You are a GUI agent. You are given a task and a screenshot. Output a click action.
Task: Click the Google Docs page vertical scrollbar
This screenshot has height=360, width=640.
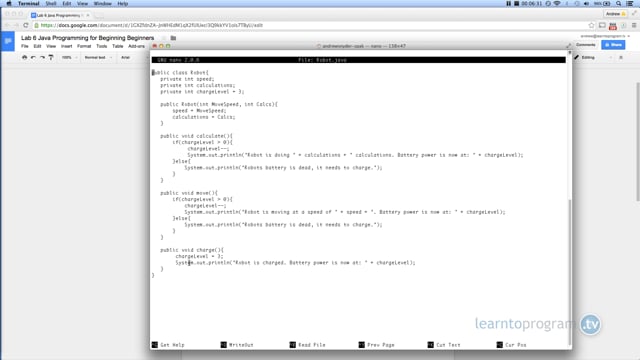[x=638, y=141]
